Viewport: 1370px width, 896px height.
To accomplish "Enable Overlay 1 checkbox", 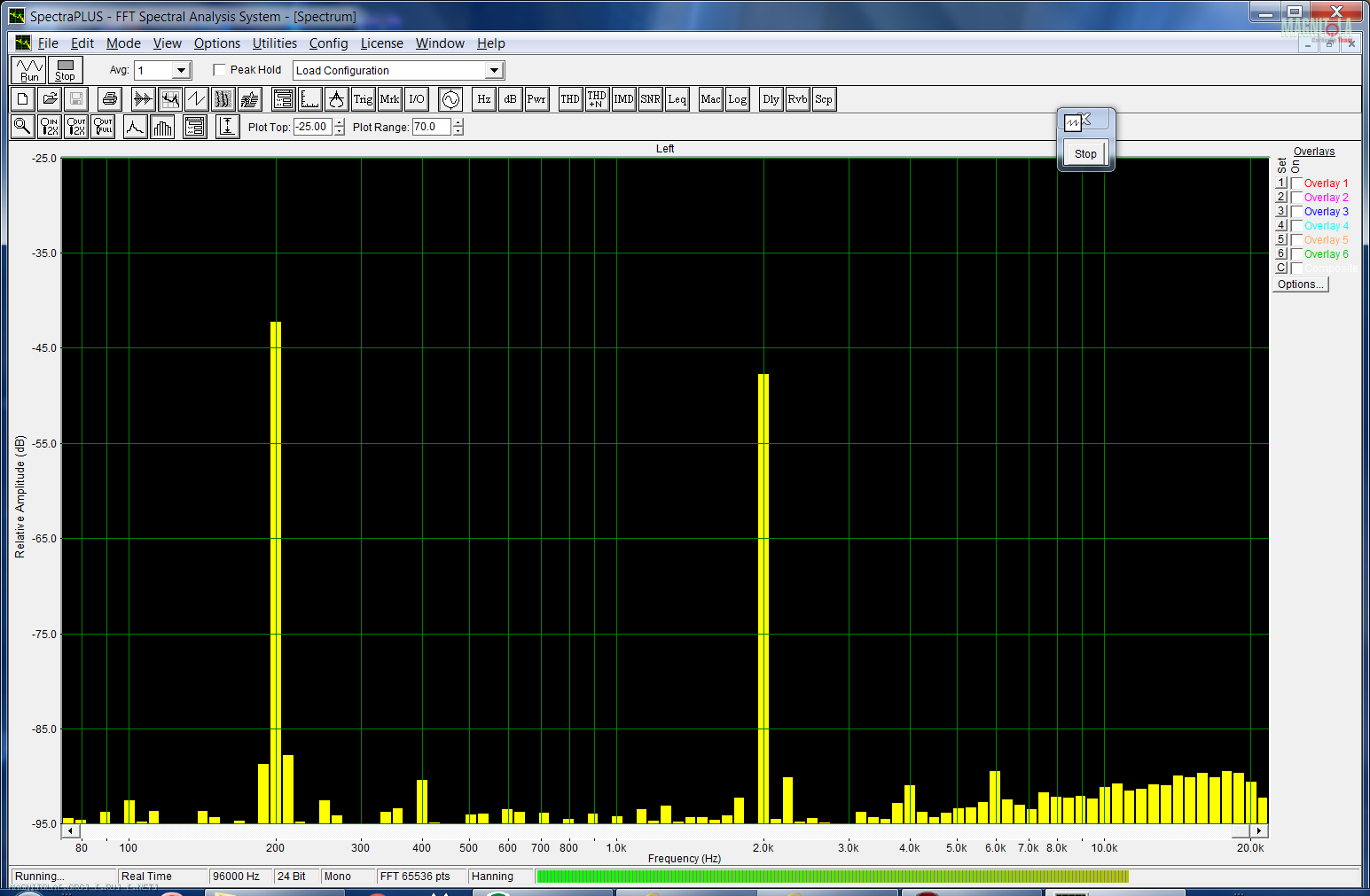I will click(x=1296, y=183).
